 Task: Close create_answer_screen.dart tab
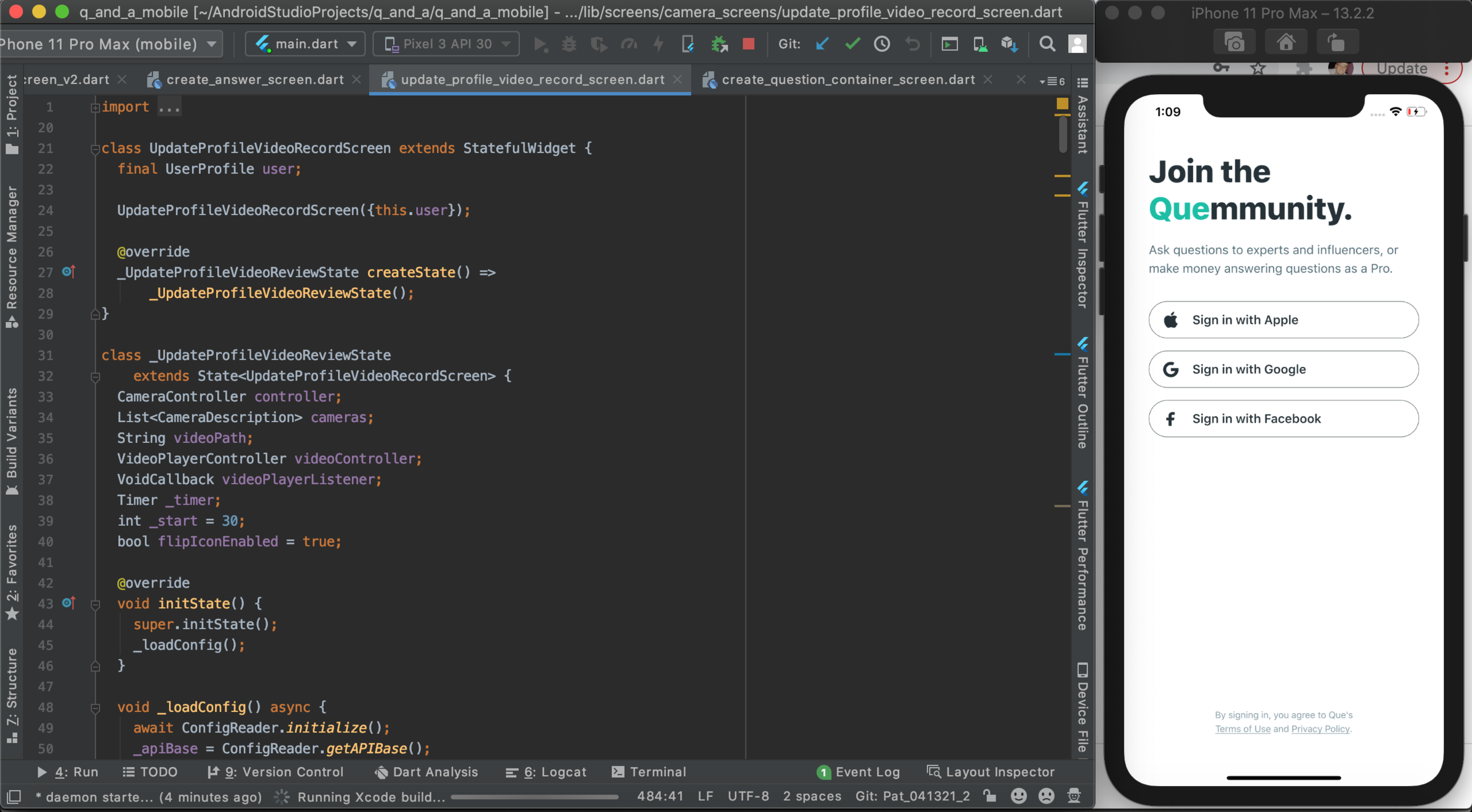coord(356,79)
